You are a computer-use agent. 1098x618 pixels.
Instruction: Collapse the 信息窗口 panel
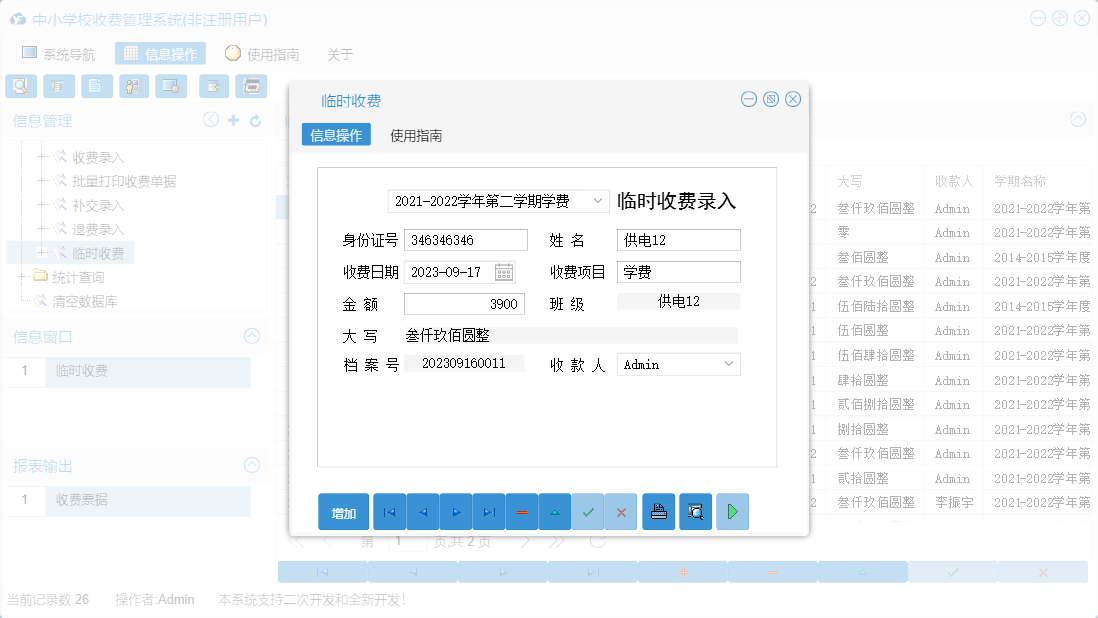(252, 337)
